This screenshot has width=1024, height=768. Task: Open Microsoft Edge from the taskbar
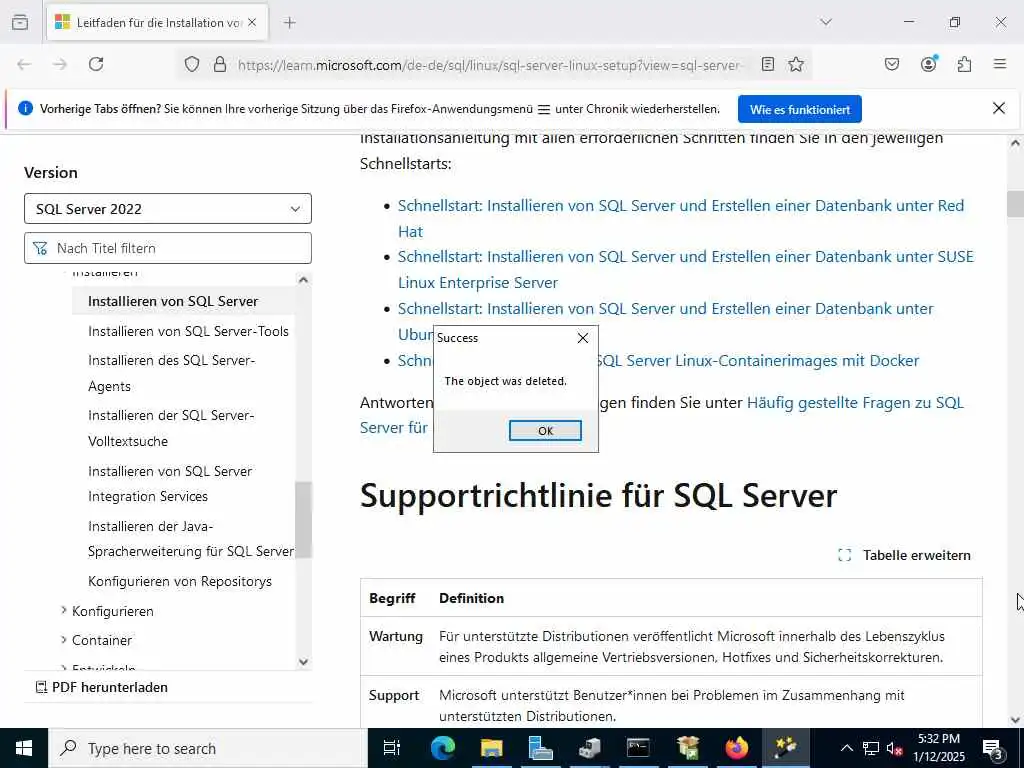click(442, 748)
